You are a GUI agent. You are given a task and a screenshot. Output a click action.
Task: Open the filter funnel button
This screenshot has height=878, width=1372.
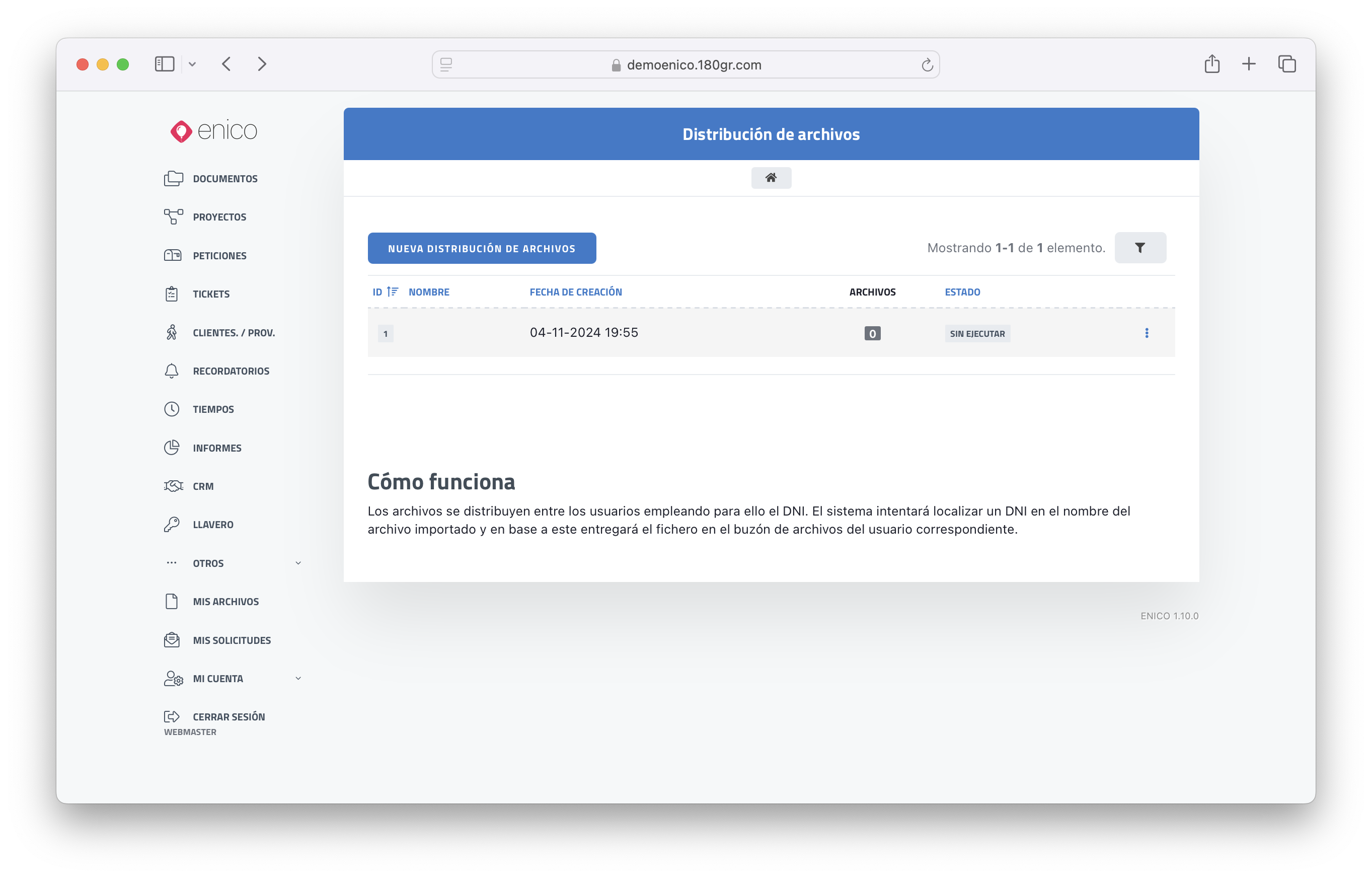pyautogui.click(x=1139, y=247)
